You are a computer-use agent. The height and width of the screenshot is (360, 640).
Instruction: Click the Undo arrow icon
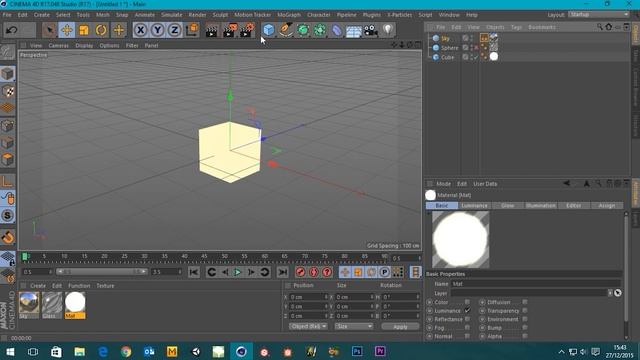pyautogui.click(x=12, y=30)
